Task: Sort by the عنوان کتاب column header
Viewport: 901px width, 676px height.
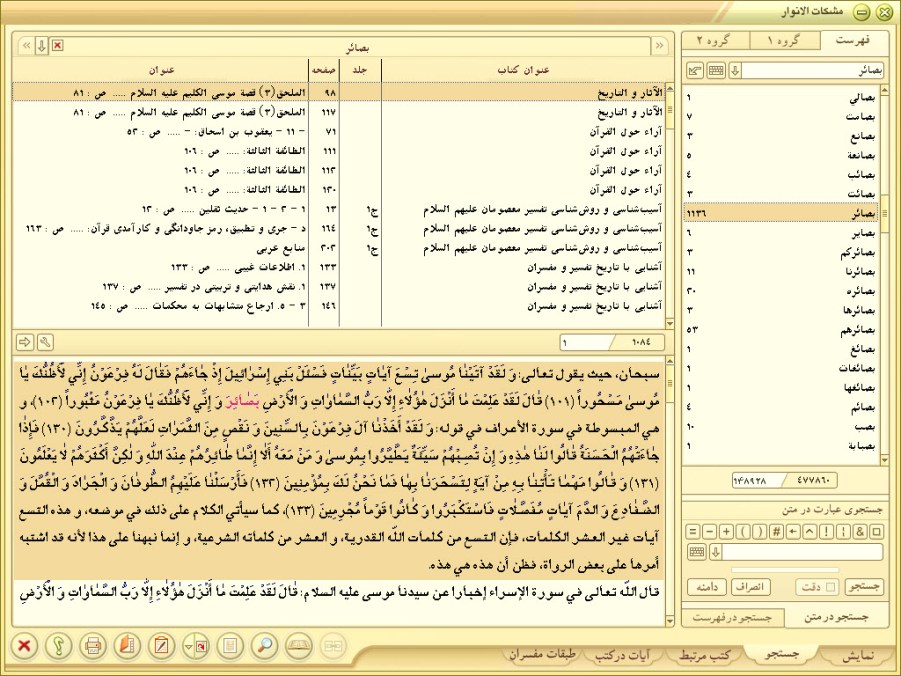Action: pos(523,70)
